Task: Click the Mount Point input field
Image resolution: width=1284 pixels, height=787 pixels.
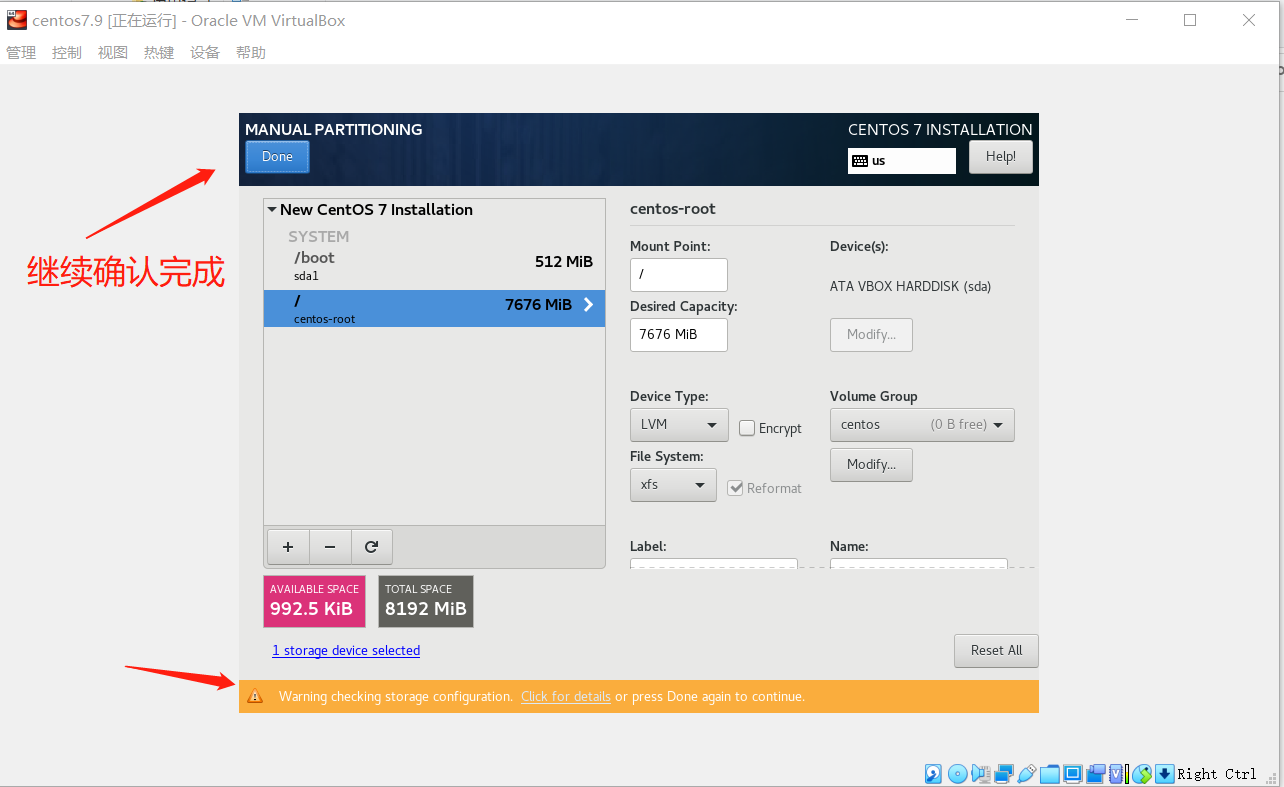Action: [679, 275]
